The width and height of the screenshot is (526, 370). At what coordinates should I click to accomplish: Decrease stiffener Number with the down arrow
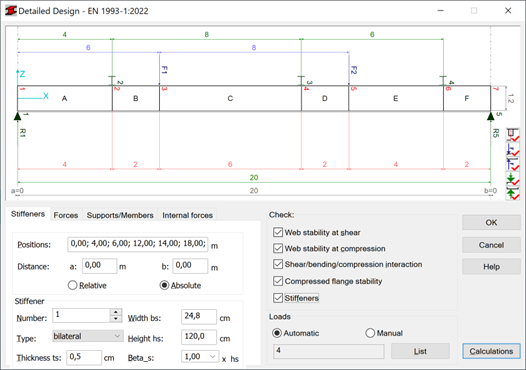click(x=116, y=319)
